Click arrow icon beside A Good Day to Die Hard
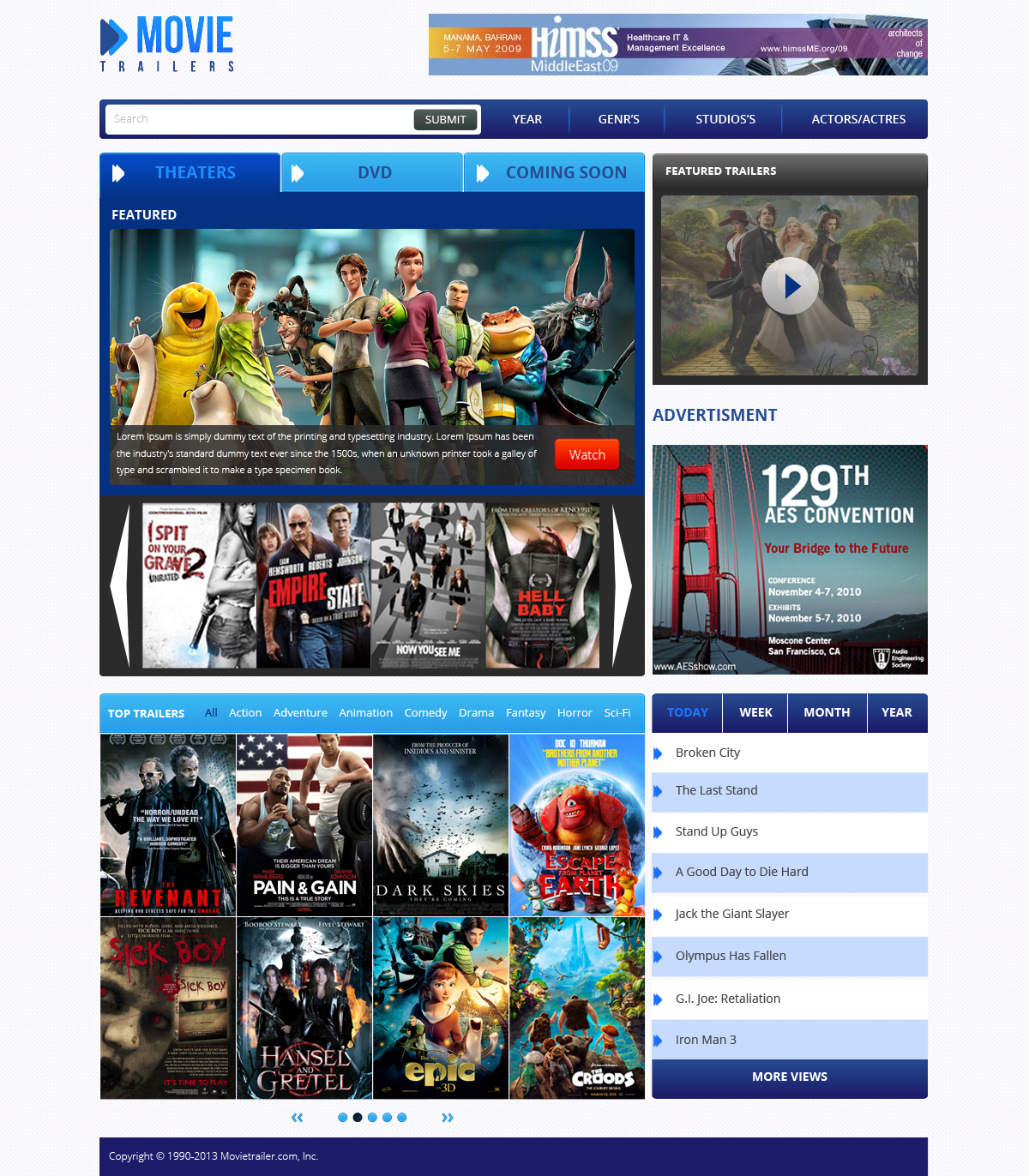Screen dimensions: 1029x1176 point(658,873)
